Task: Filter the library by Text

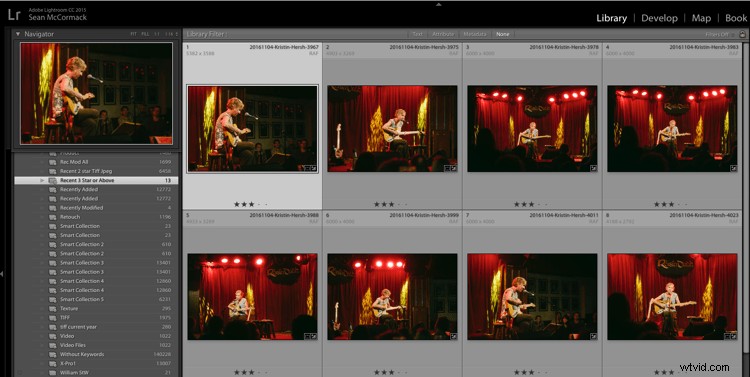Action: (418, 34)
